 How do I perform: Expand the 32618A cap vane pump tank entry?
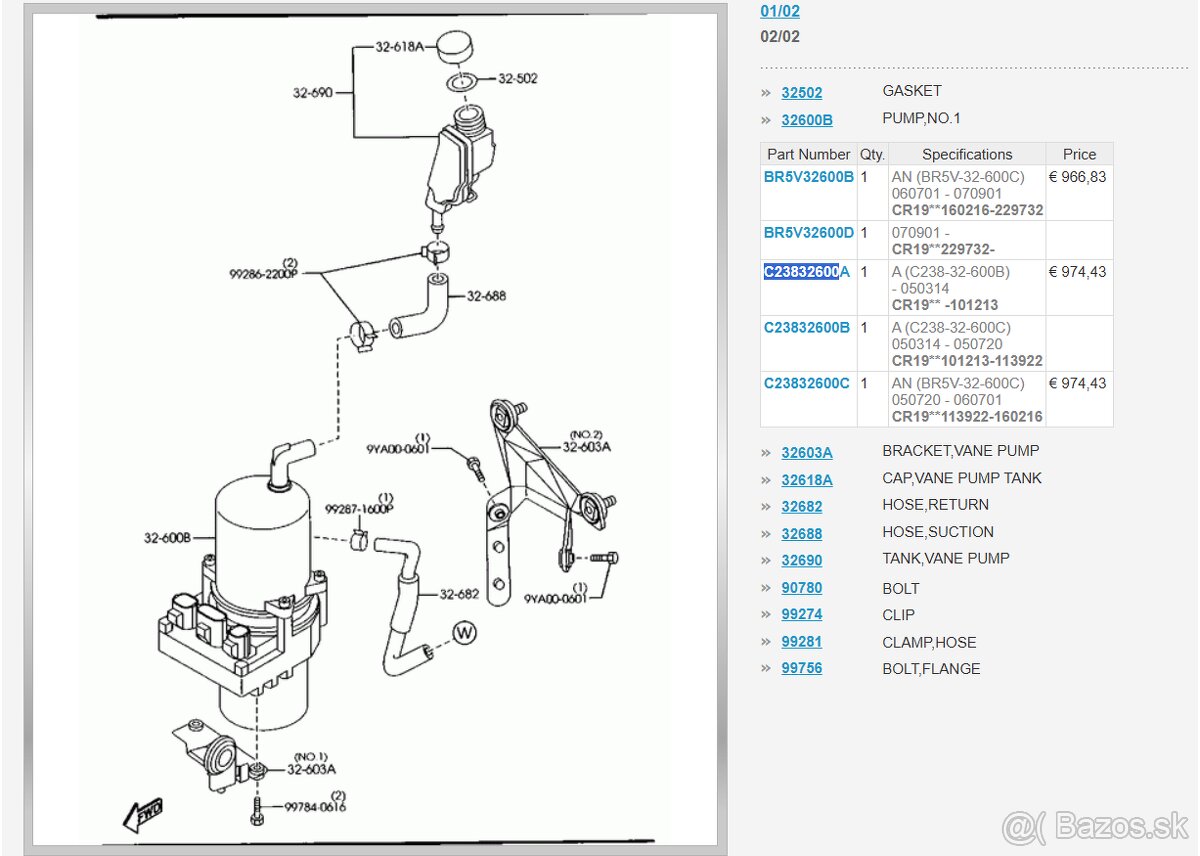(806, 480)
